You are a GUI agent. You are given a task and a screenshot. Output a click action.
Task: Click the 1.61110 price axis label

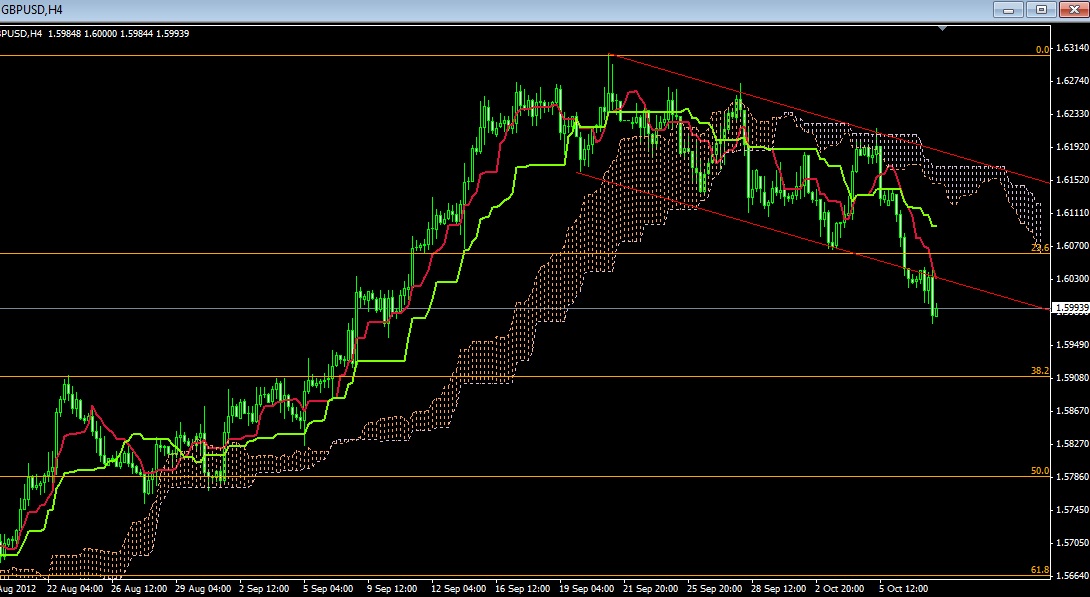(1071, 213)
